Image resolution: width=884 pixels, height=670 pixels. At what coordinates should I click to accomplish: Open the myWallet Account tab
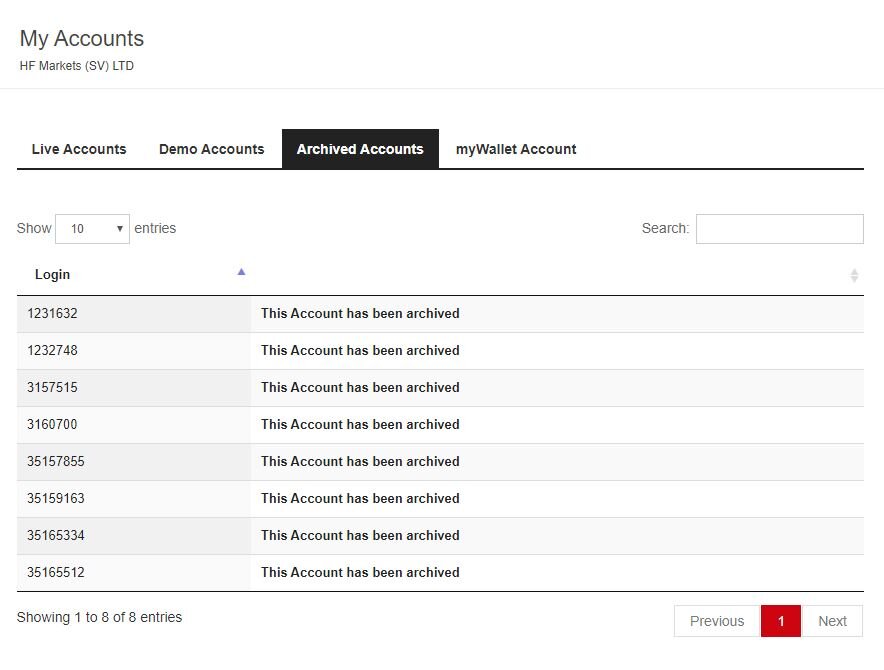point(516,149)
